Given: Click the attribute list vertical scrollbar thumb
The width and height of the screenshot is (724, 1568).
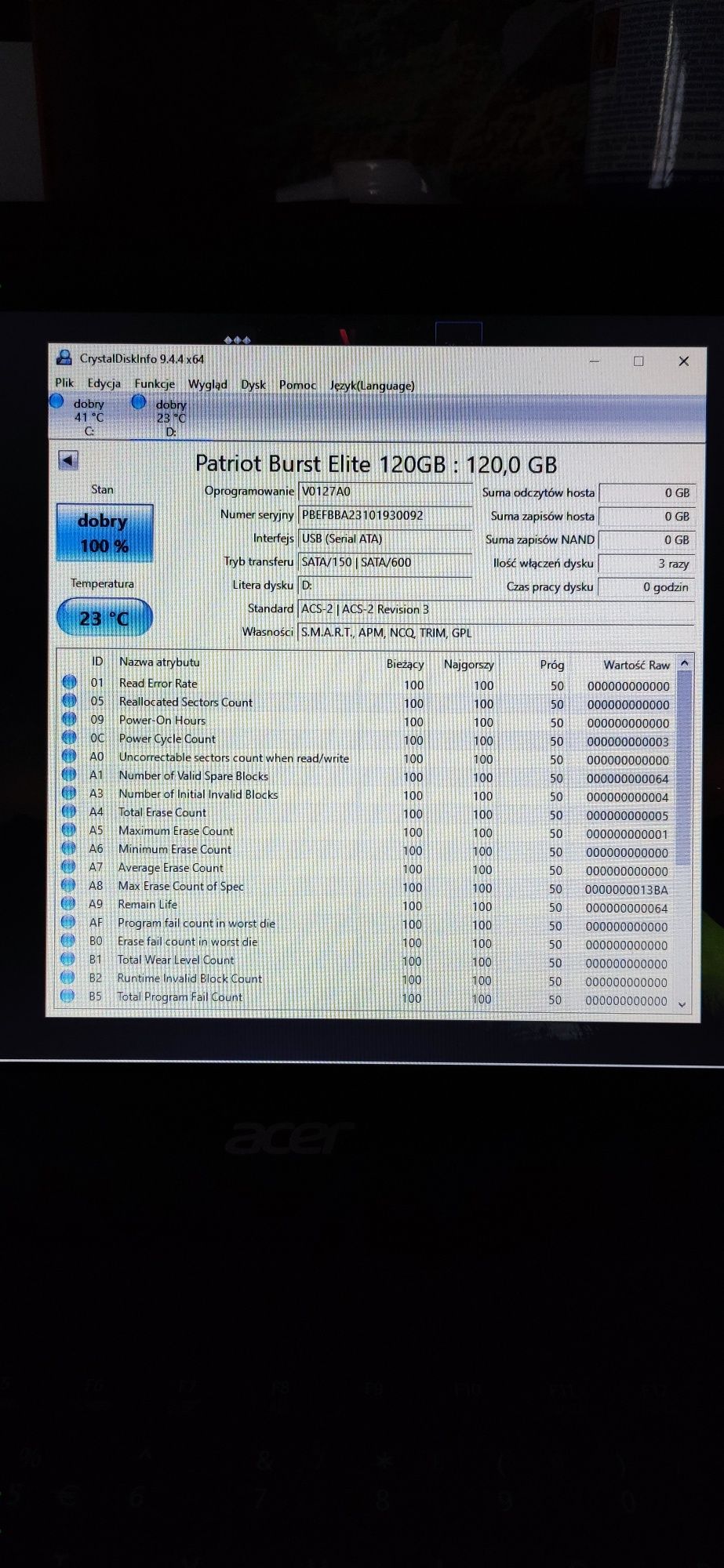Looking at the screenshot, I should coord(684,768).
